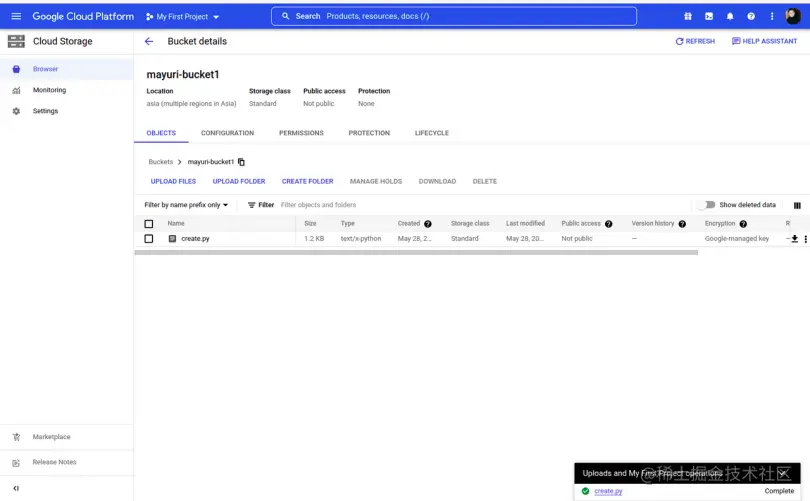Download create.py with the row download icon
810x501 pixels.
click(795, 239)
